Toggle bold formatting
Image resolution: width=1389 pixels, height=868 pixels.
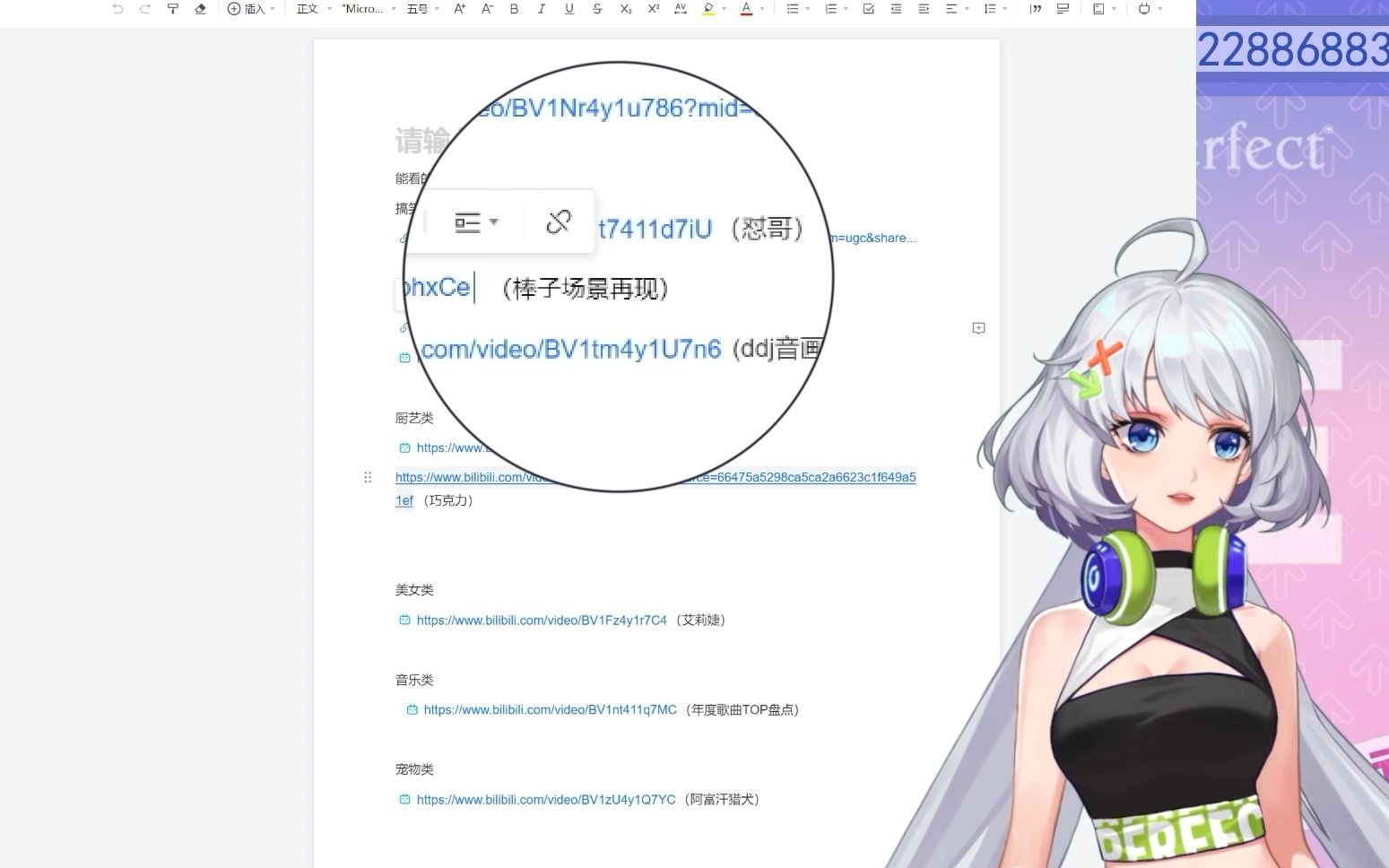tap(514, 9)
